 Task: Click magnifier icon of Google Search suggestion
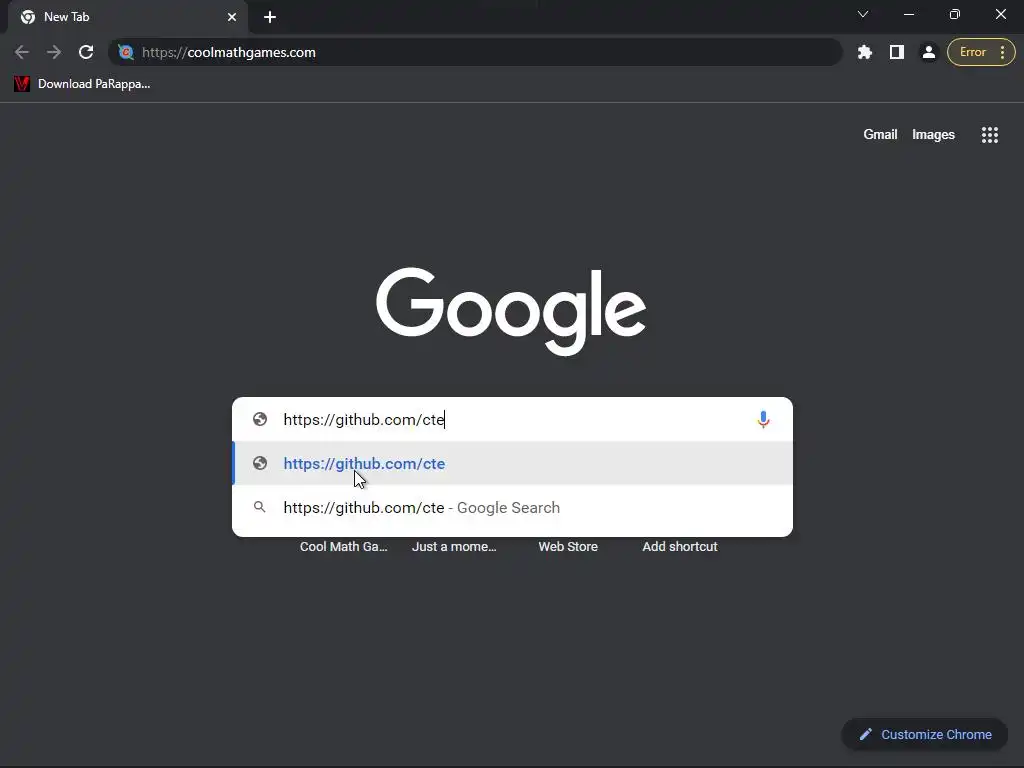(260, 507)
